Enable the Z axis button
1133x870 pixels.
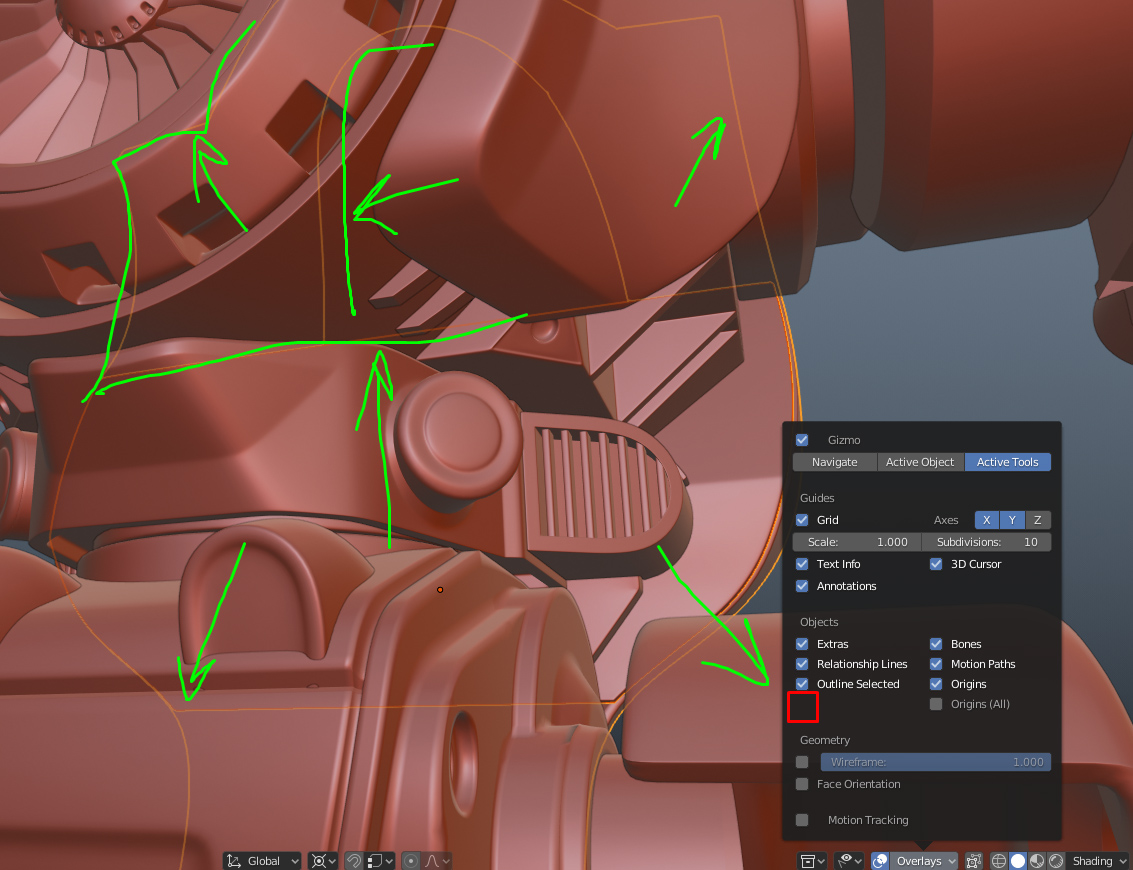(x=1038, y=520)
